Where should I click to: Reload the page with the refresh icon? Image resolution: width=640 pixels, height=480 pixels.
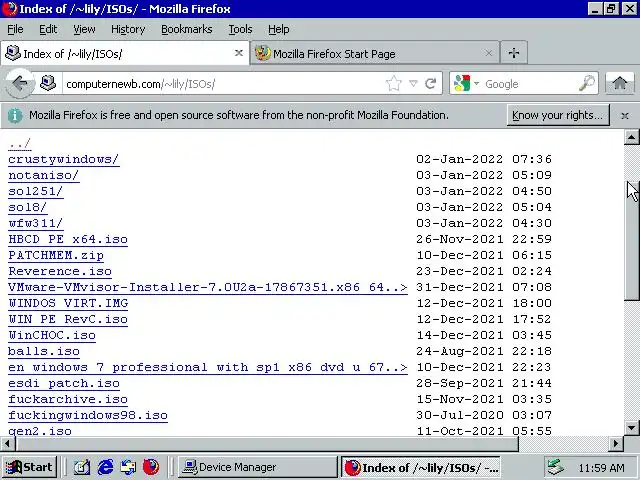pyautogui.click(x=431, y=84)
